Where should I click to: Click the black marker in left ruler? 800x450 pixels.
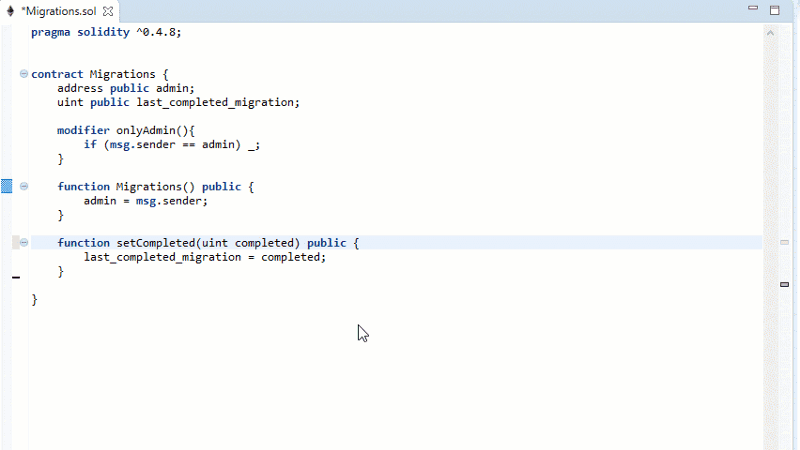pos(15,278)
